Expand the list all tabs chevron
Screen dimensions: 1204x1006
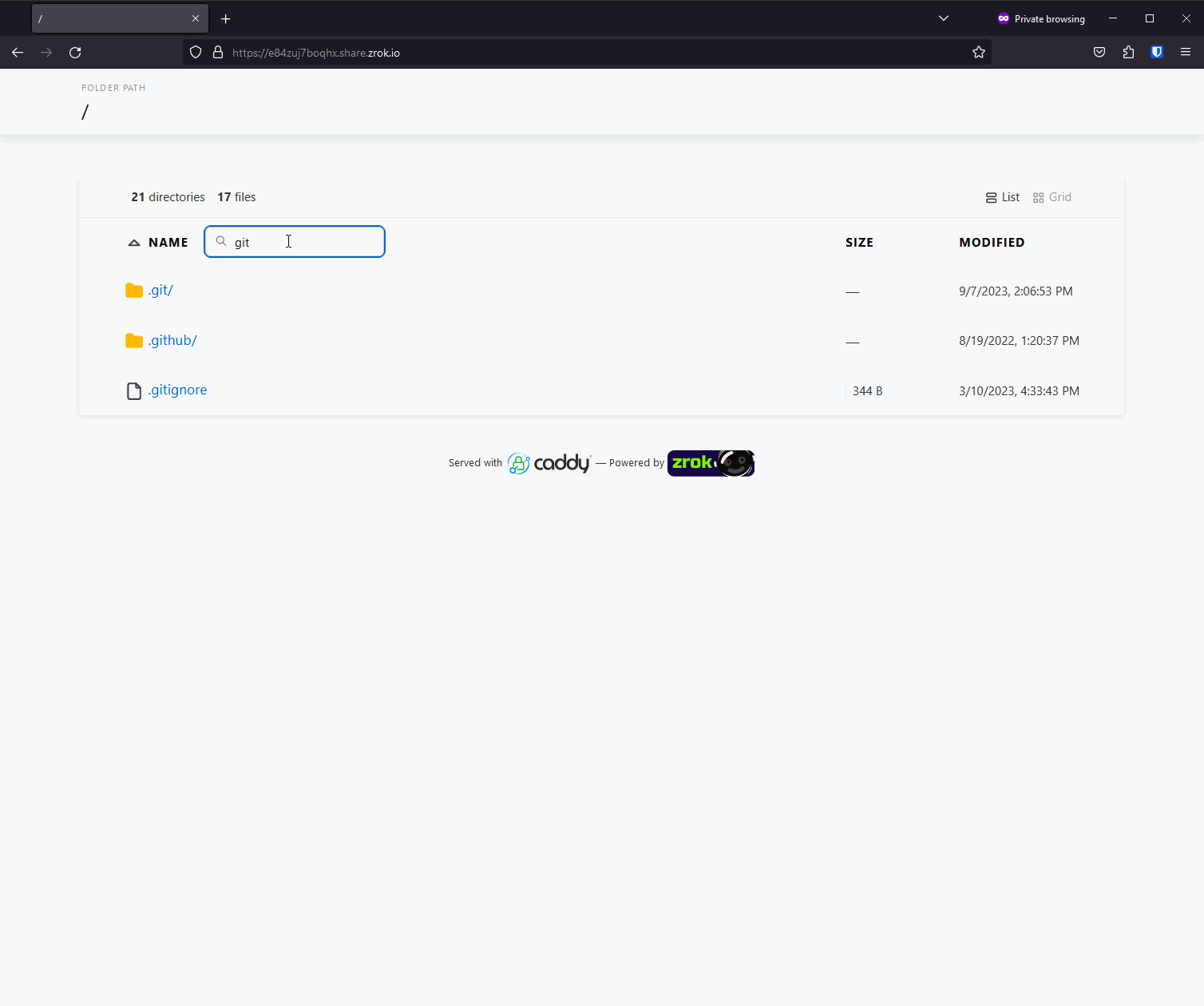944,18
